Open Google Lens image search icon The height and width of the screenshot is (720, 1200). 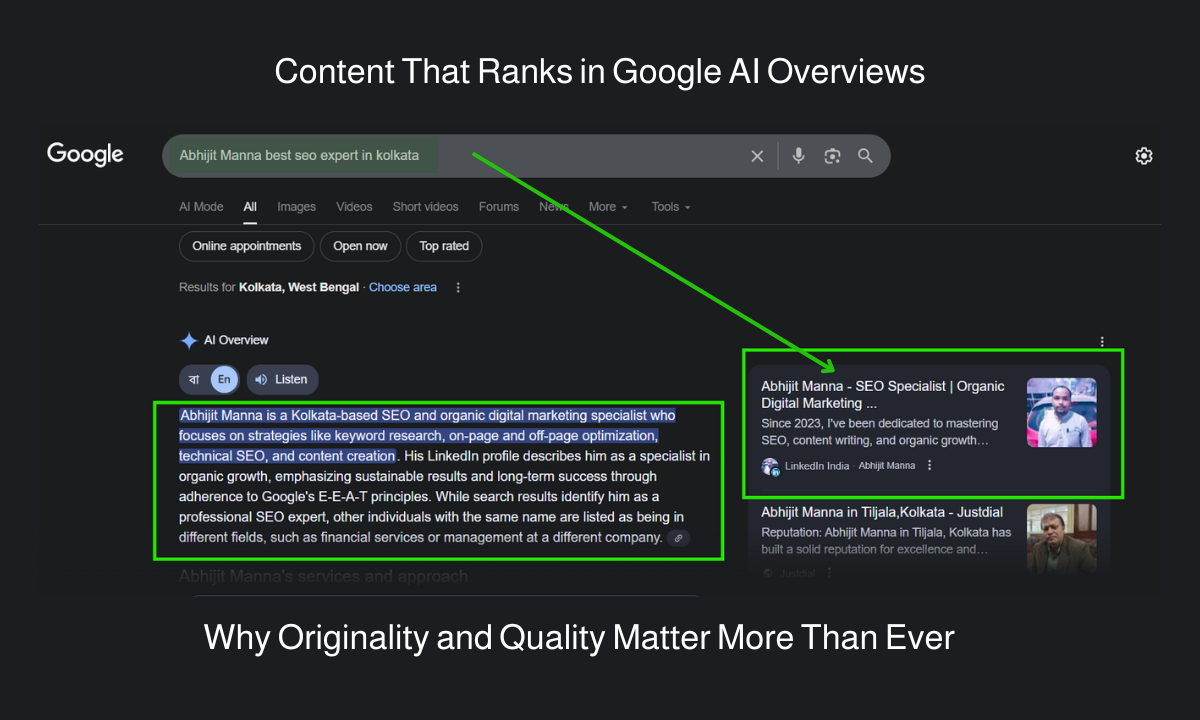coord(832,156)
